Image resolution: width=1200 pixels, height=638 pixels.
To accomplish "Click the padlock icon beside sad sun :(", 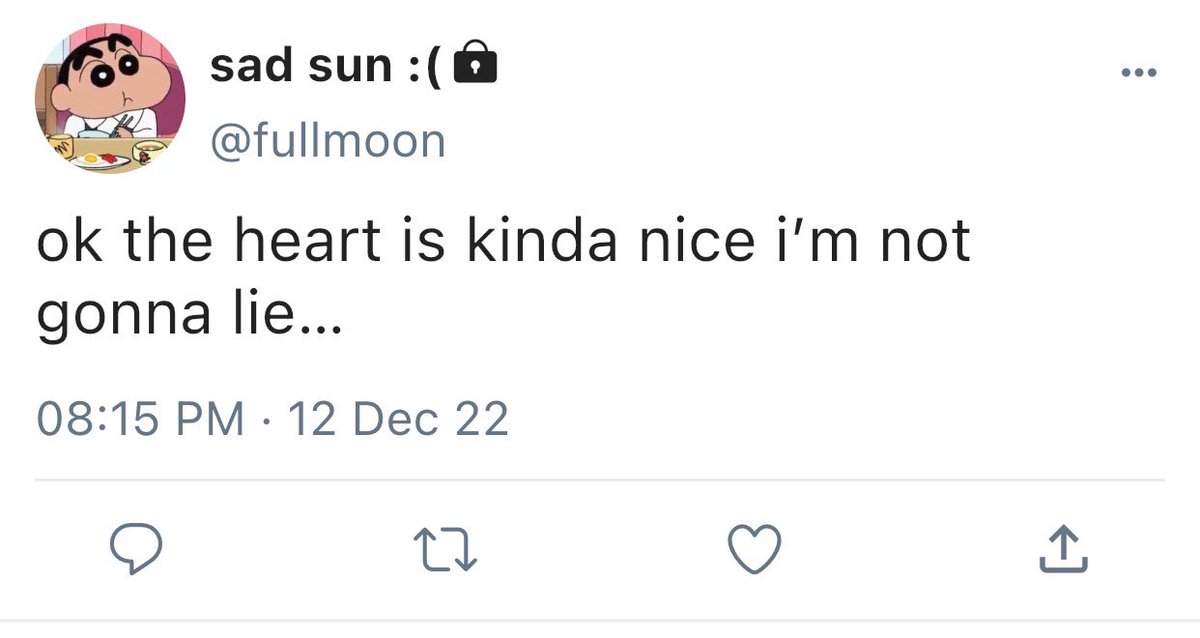I will (474, 66).
